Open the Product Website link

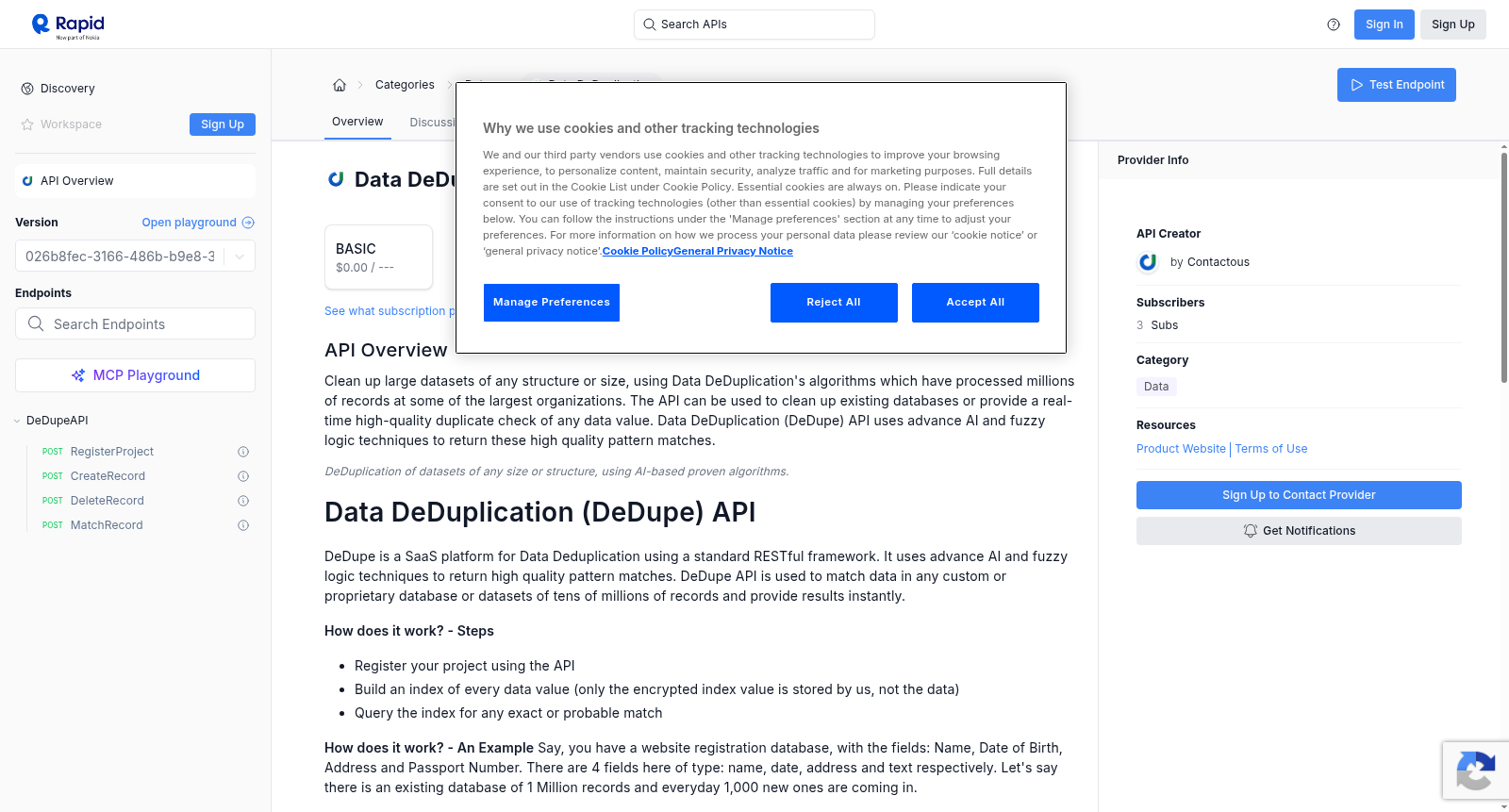click(x=1181, y=449)
